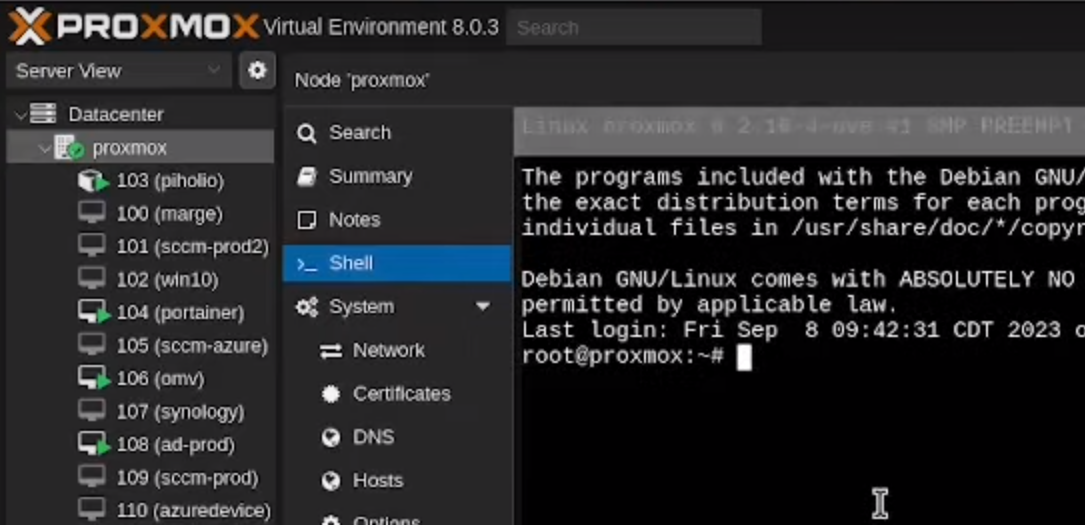Select 103 (piholio) in the tree

tap(170, 181)
